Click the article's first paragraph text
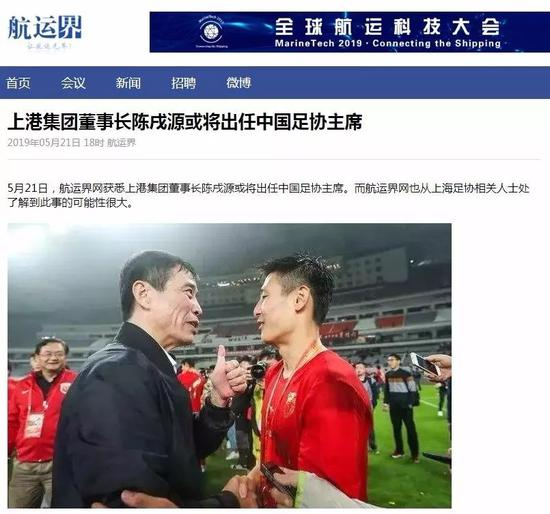 (x=268, y=195)
